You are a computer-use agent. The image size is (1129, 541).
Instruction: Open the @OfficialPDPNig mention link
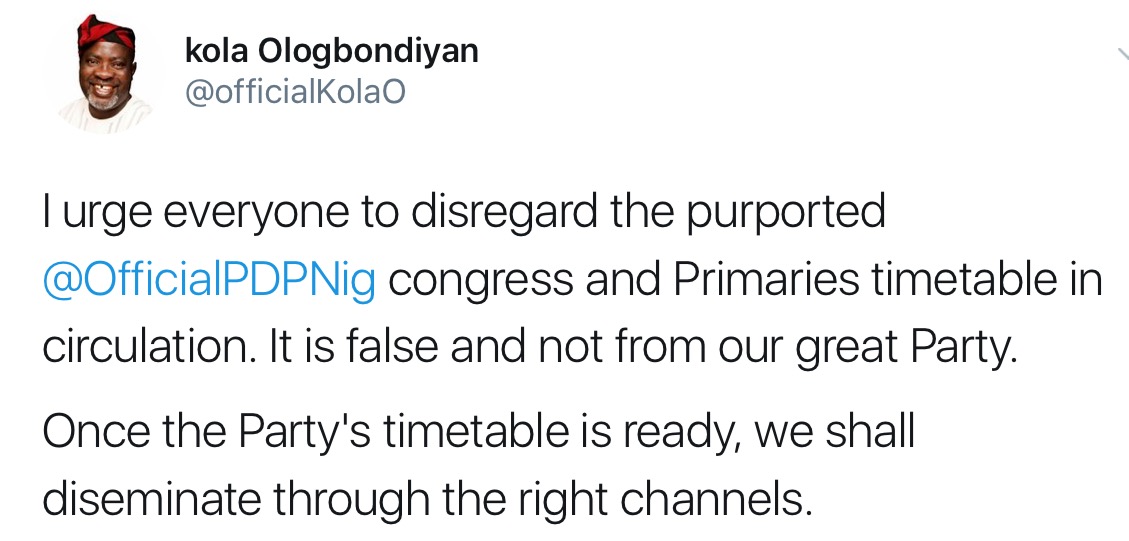point(210,282)
